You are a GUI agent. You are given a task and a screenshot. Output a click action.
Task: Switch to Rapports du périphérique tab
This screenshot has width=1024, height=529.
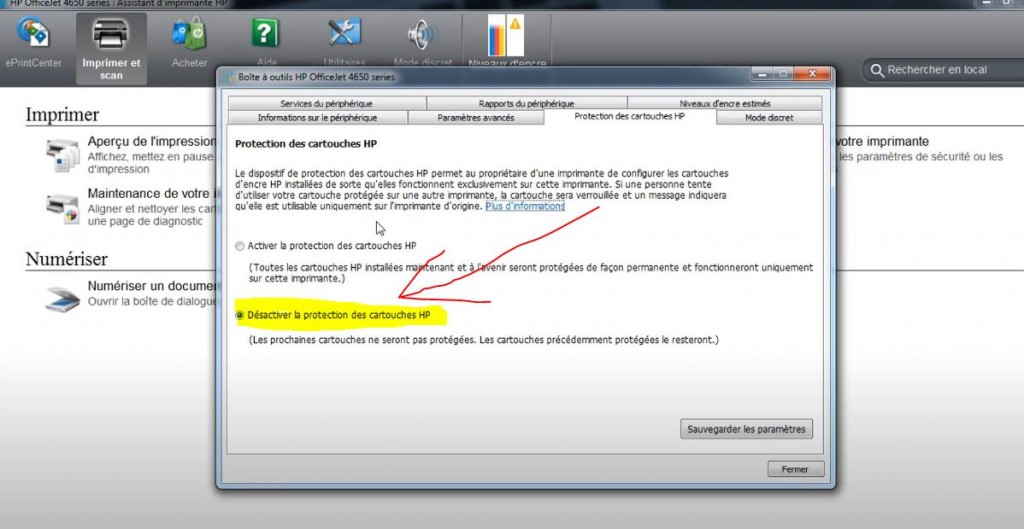pyautogui.click(x=526, y=103)
